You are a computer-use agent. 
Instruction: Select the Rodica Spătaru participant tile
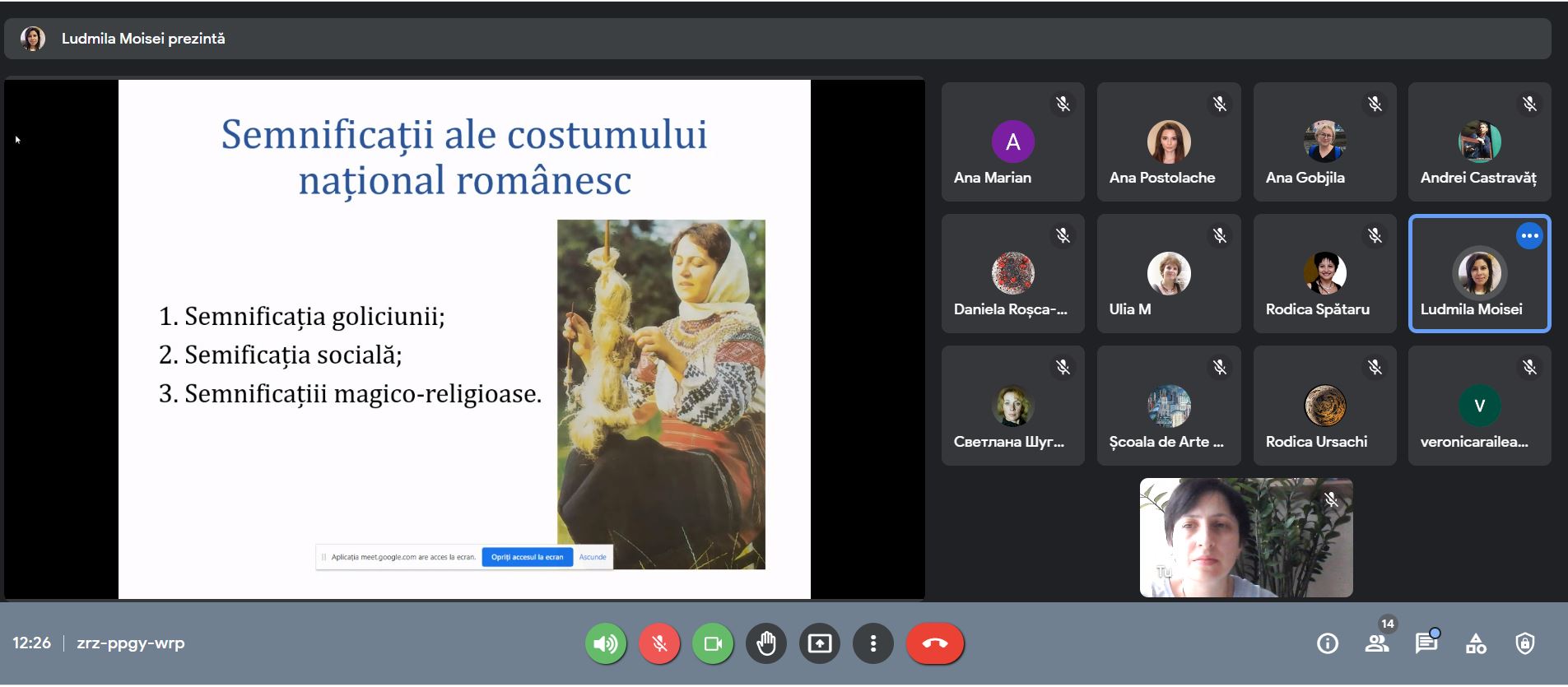(1324, 274)
